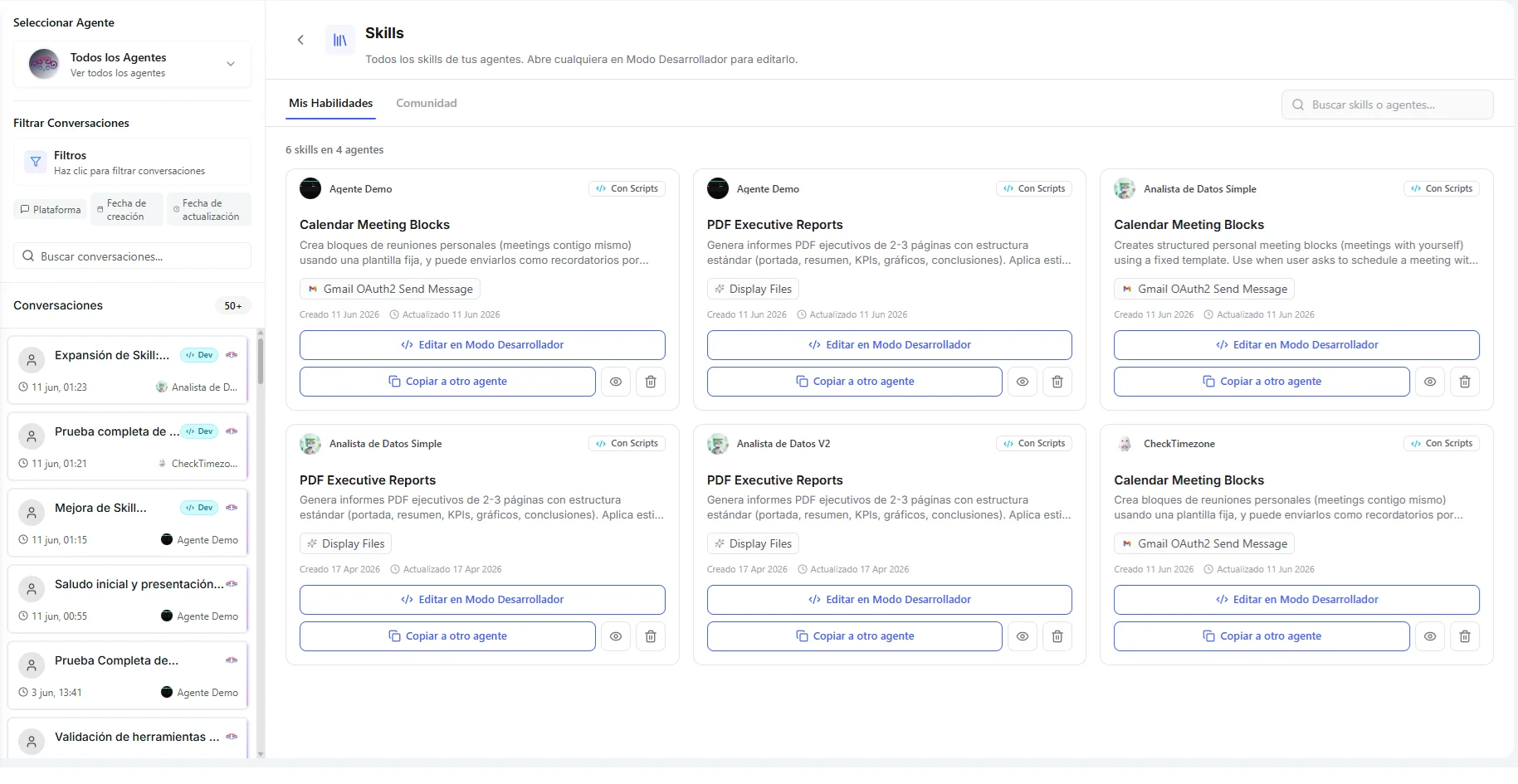
Task: Delete CheckTimezone's Calendar Meeting Blocks skill
Action: coord(1465,636)
